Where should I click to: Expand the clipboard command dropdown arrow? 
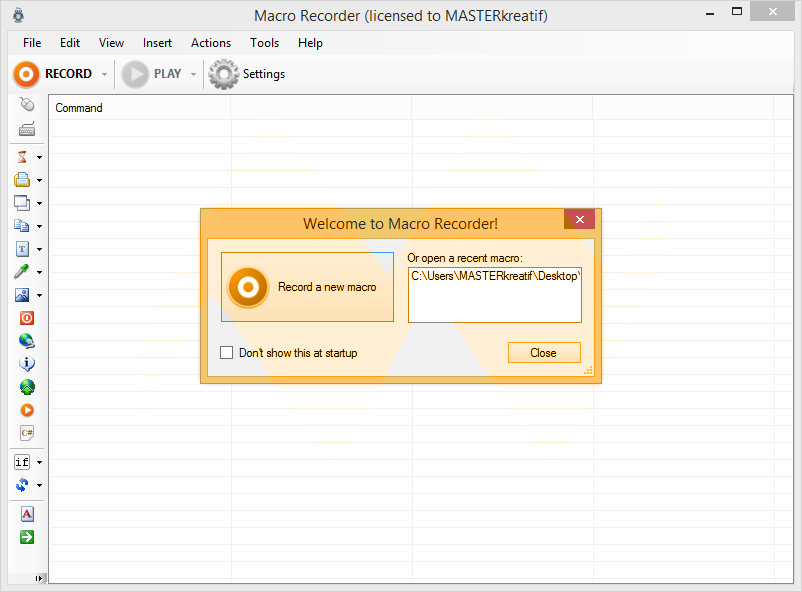coord(39,226)
